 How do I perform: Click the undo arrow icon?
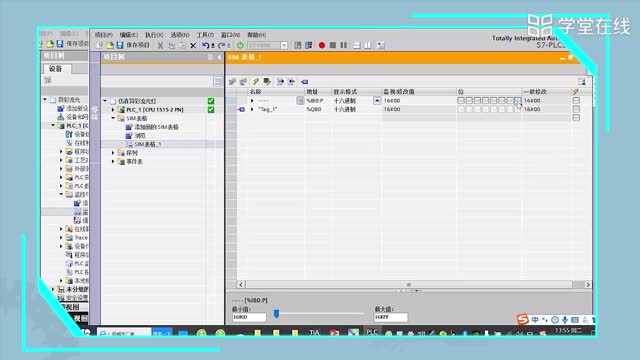coord(205,45)
